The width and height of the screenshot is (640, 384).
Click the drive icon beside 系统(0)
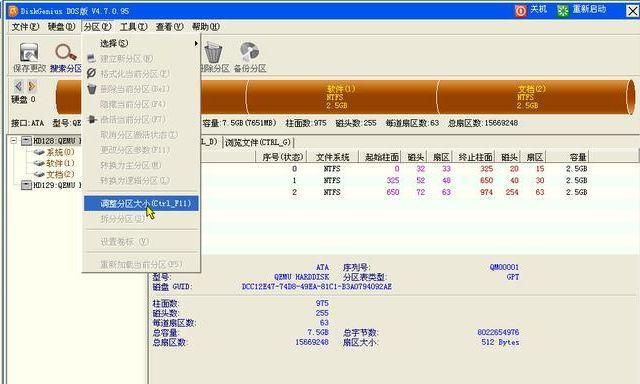[39, 152]
